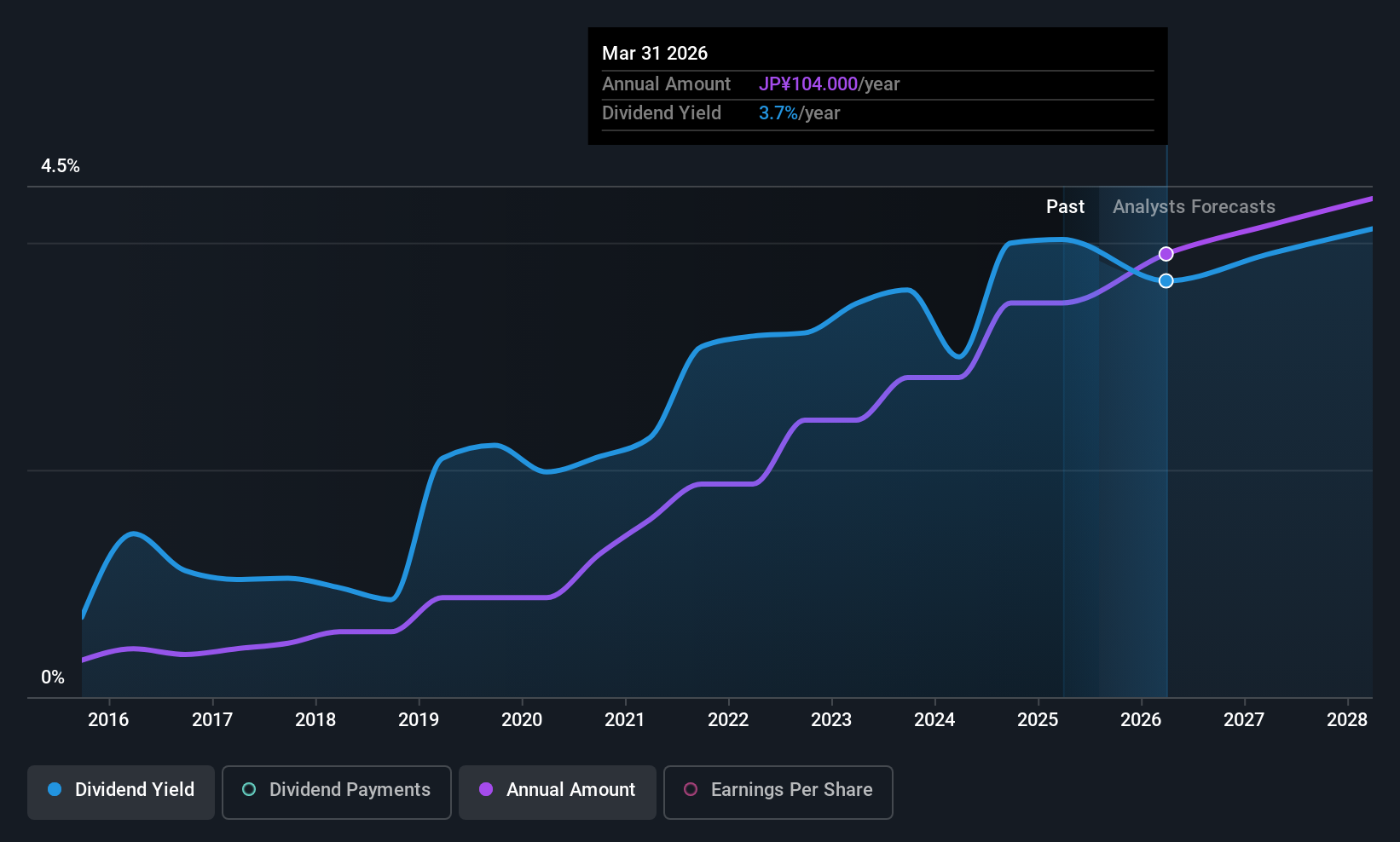
Task: Click the 2016 x-axis year label
Action: pyautogui.click(x=108, y=720)
